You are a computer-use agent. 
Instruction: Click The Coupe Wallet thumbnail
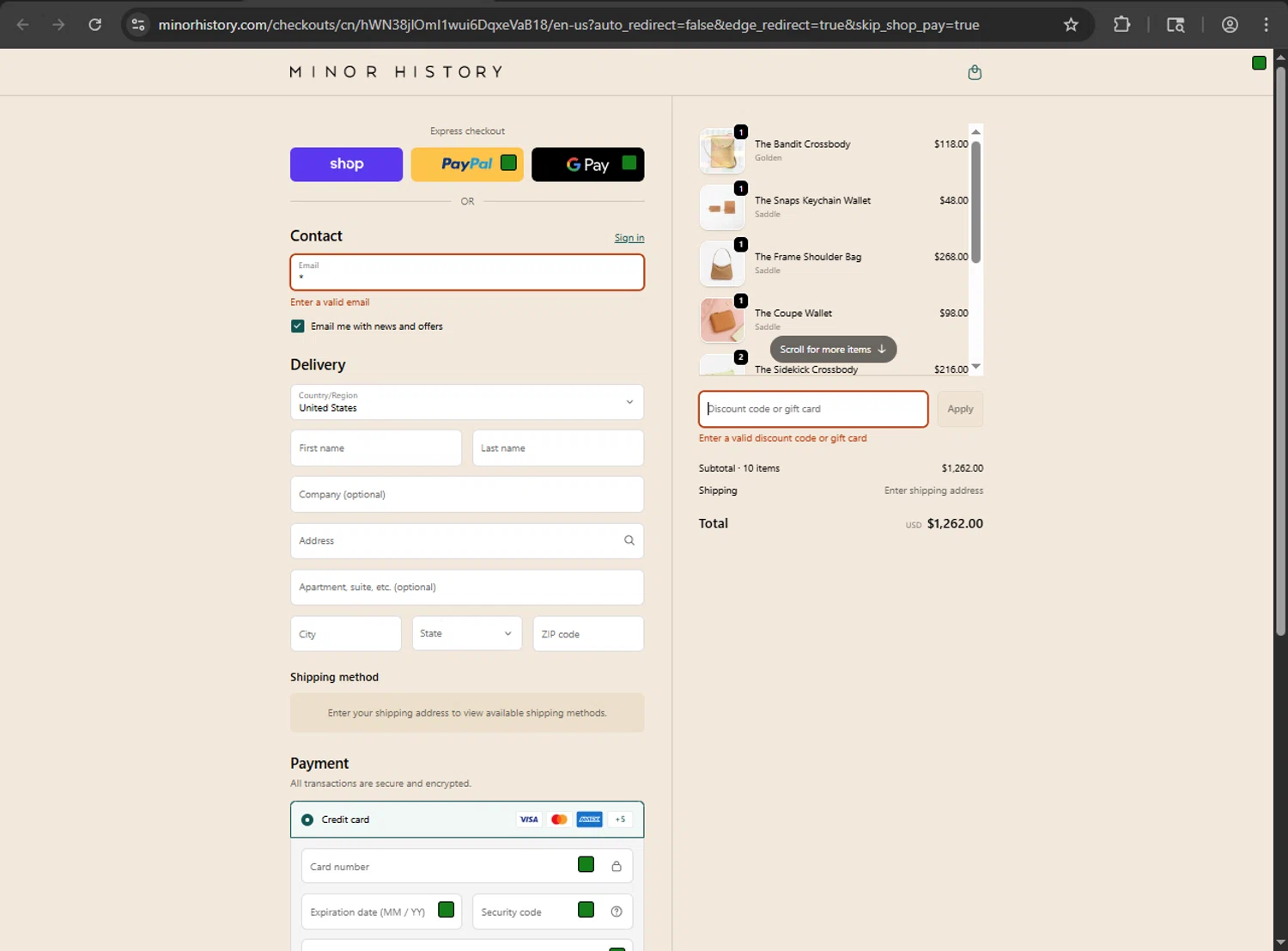tap(722, 320)
